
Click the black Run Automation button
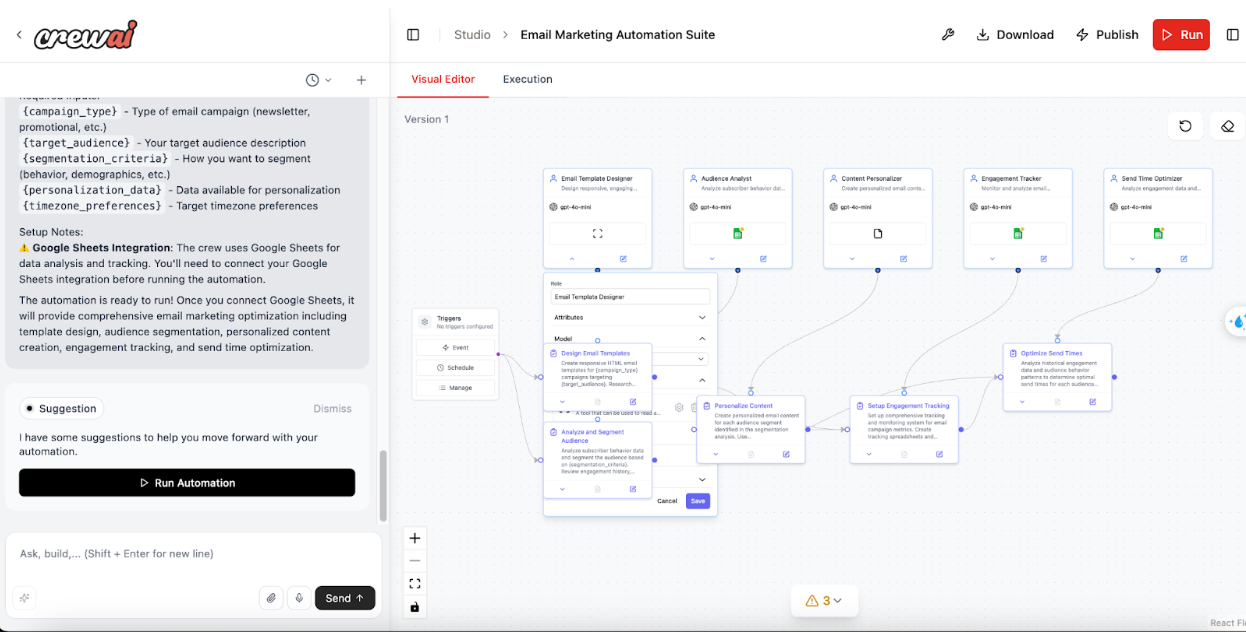[x=187, y=483]
